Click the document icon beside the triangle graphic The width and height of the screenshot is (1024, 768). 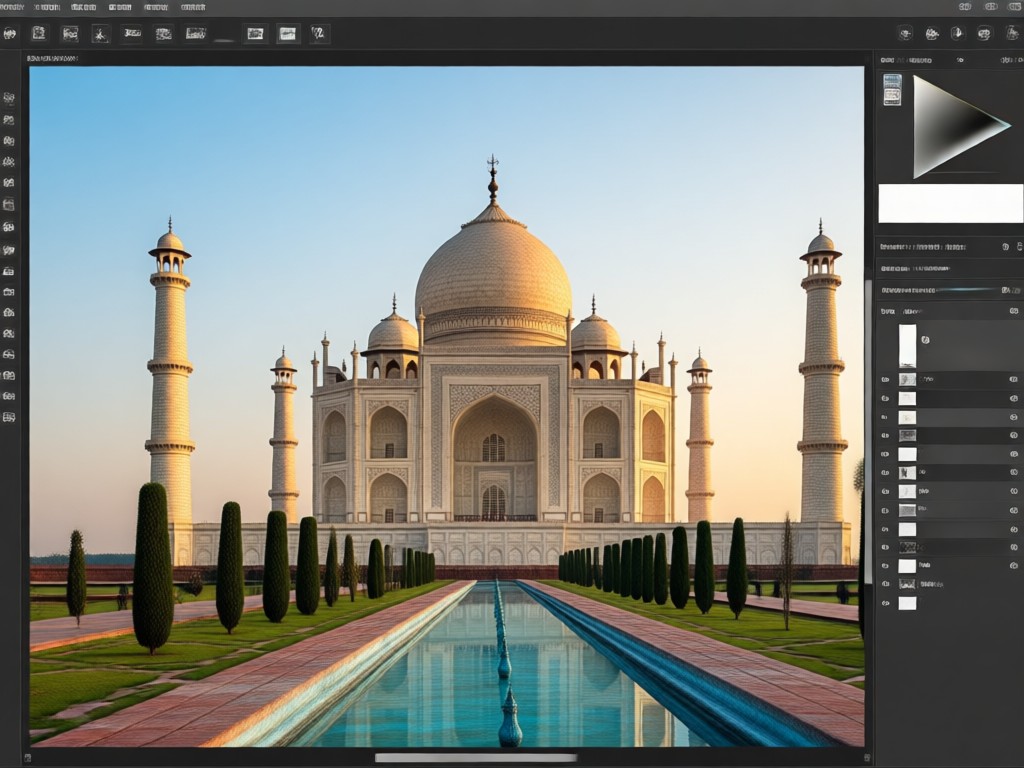point(892,89)
